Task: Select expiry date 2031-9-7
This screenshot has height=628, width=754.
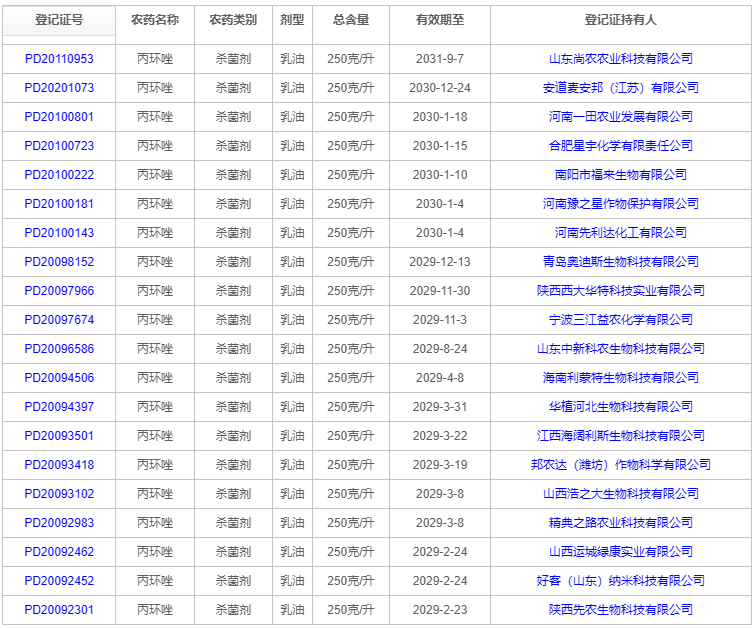Action: pos(440,59)
